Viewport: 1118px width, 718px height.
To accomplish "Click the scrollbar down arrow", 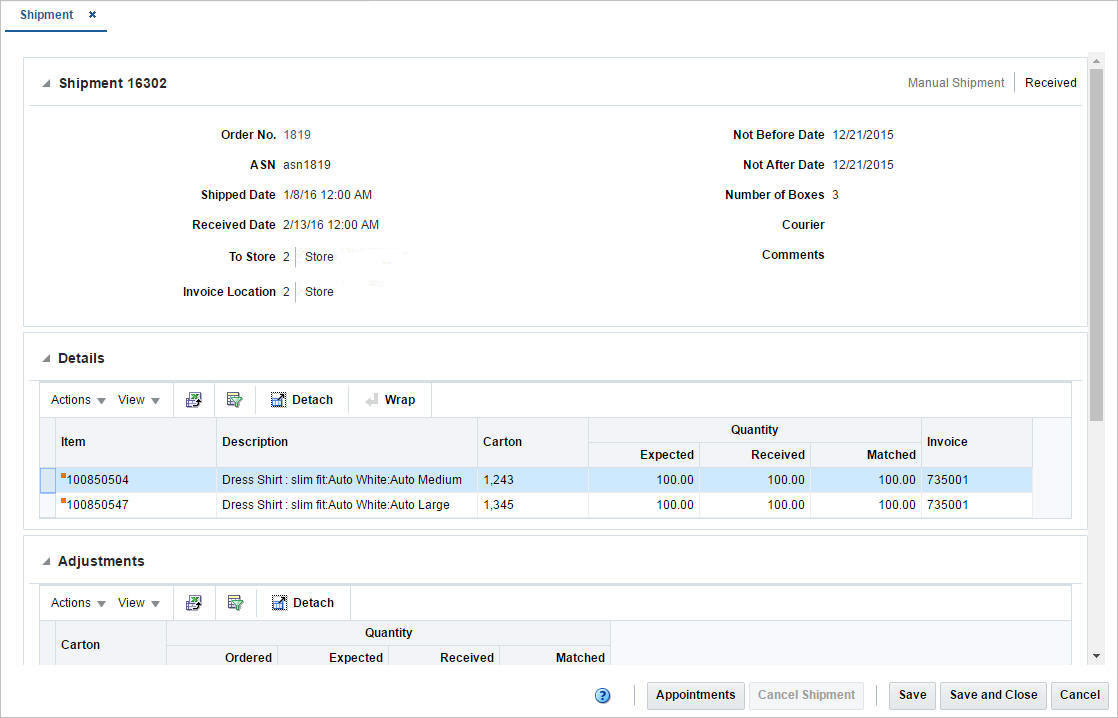I will coord(1096,657).
